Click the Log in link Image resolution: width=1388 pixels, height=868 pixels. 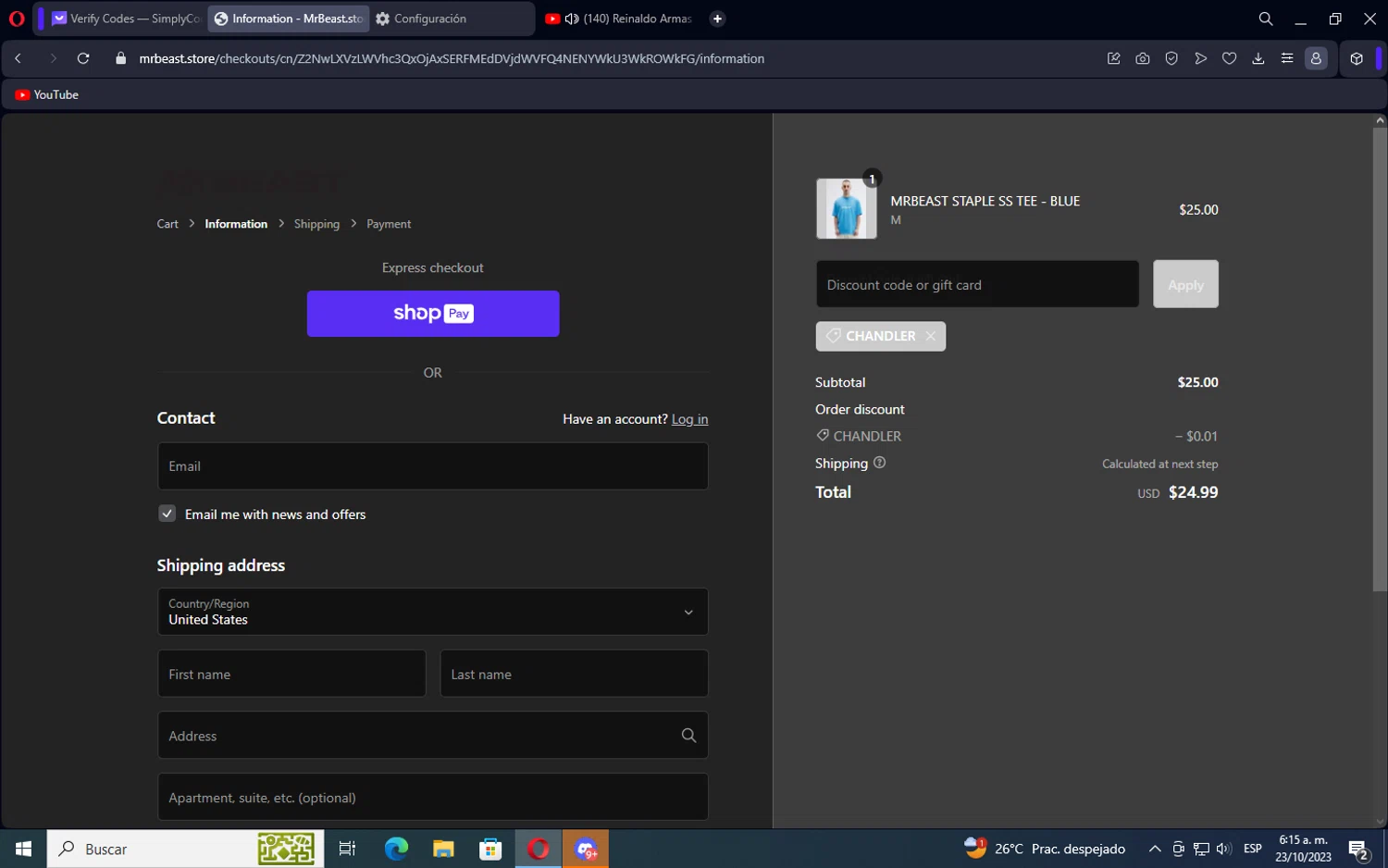coord(689,419)
